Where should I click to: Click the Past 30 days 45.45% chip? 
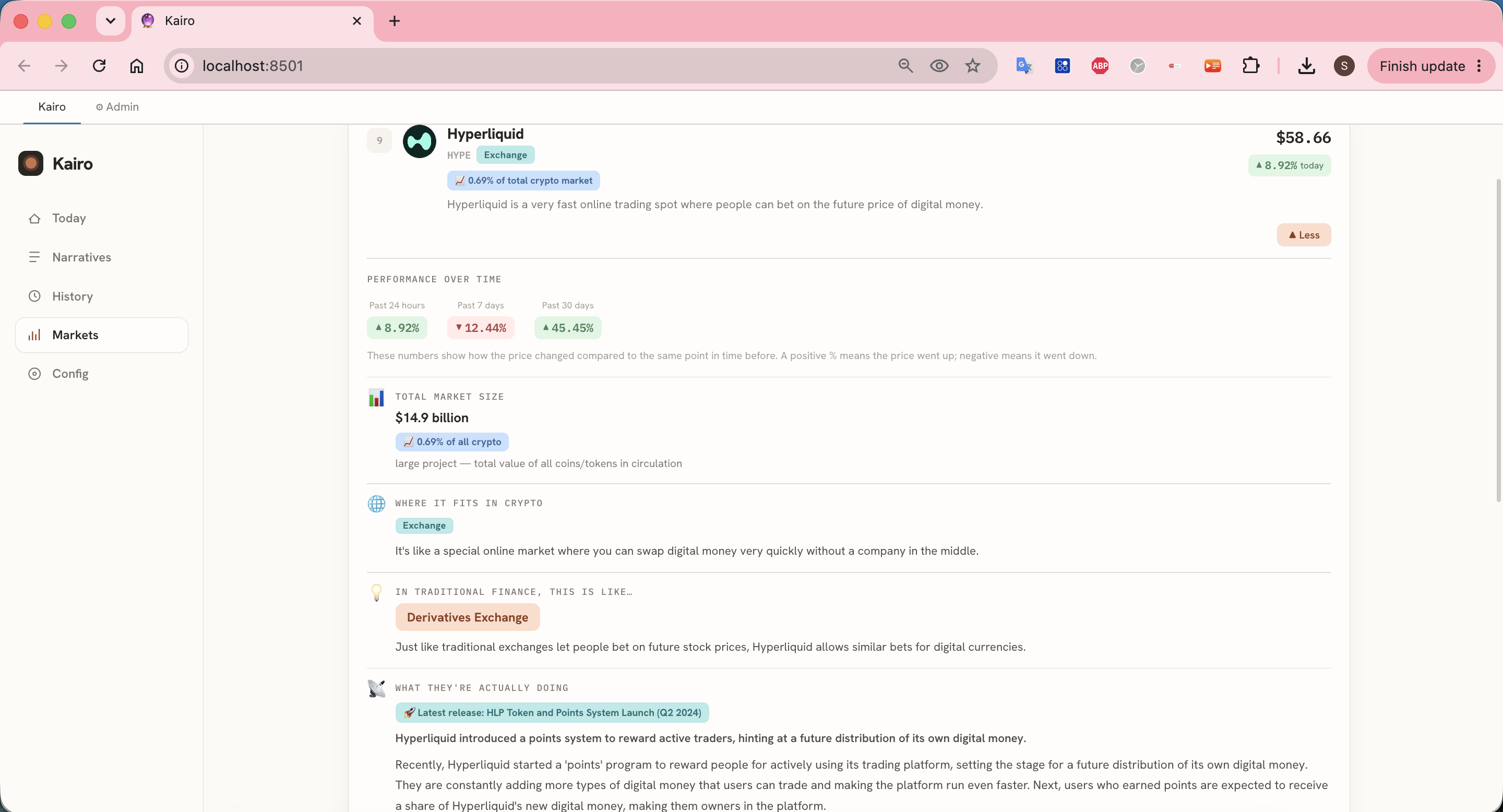568,328
